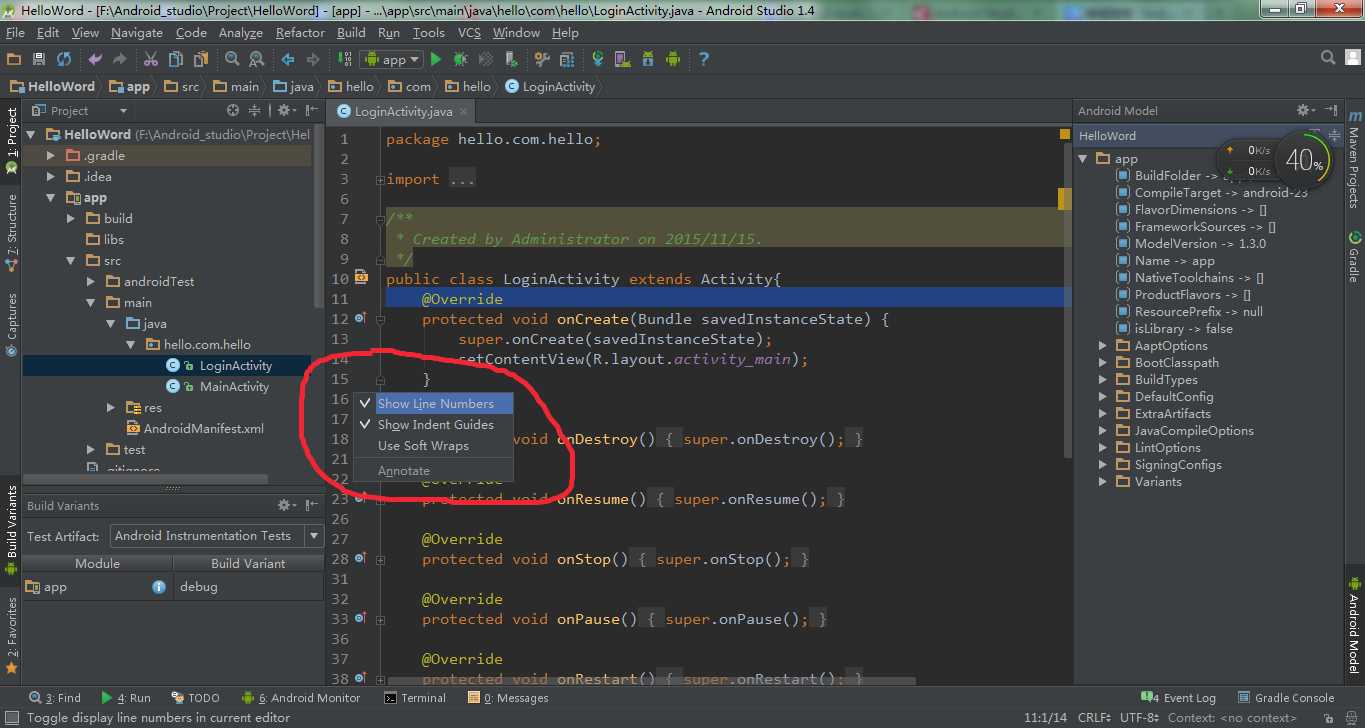Enable Use Soft Wraps option
1365x728 pixels.
point(433,445)
